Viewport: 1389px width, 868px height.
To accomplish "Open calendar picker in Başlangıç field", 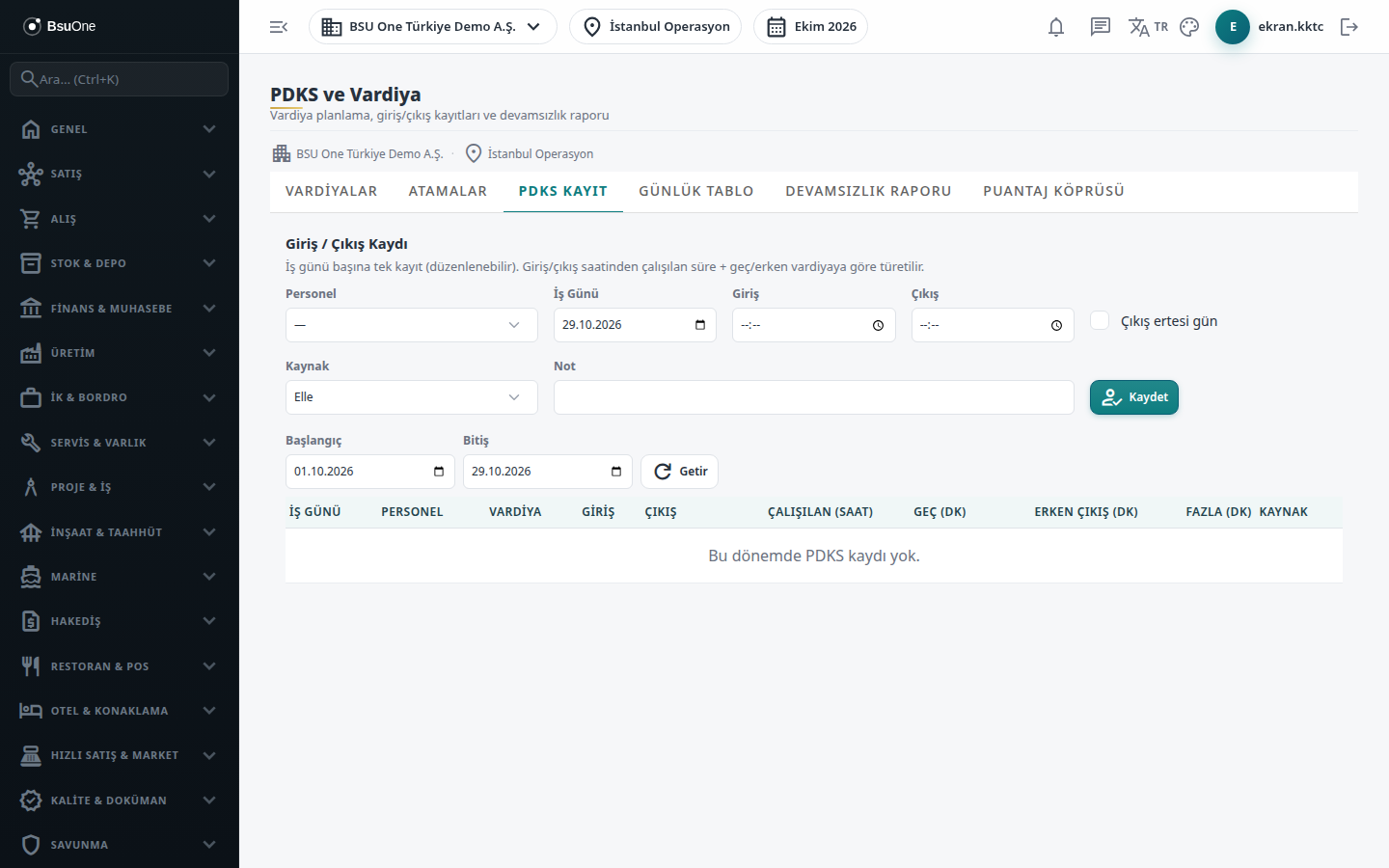I will 439,472.
